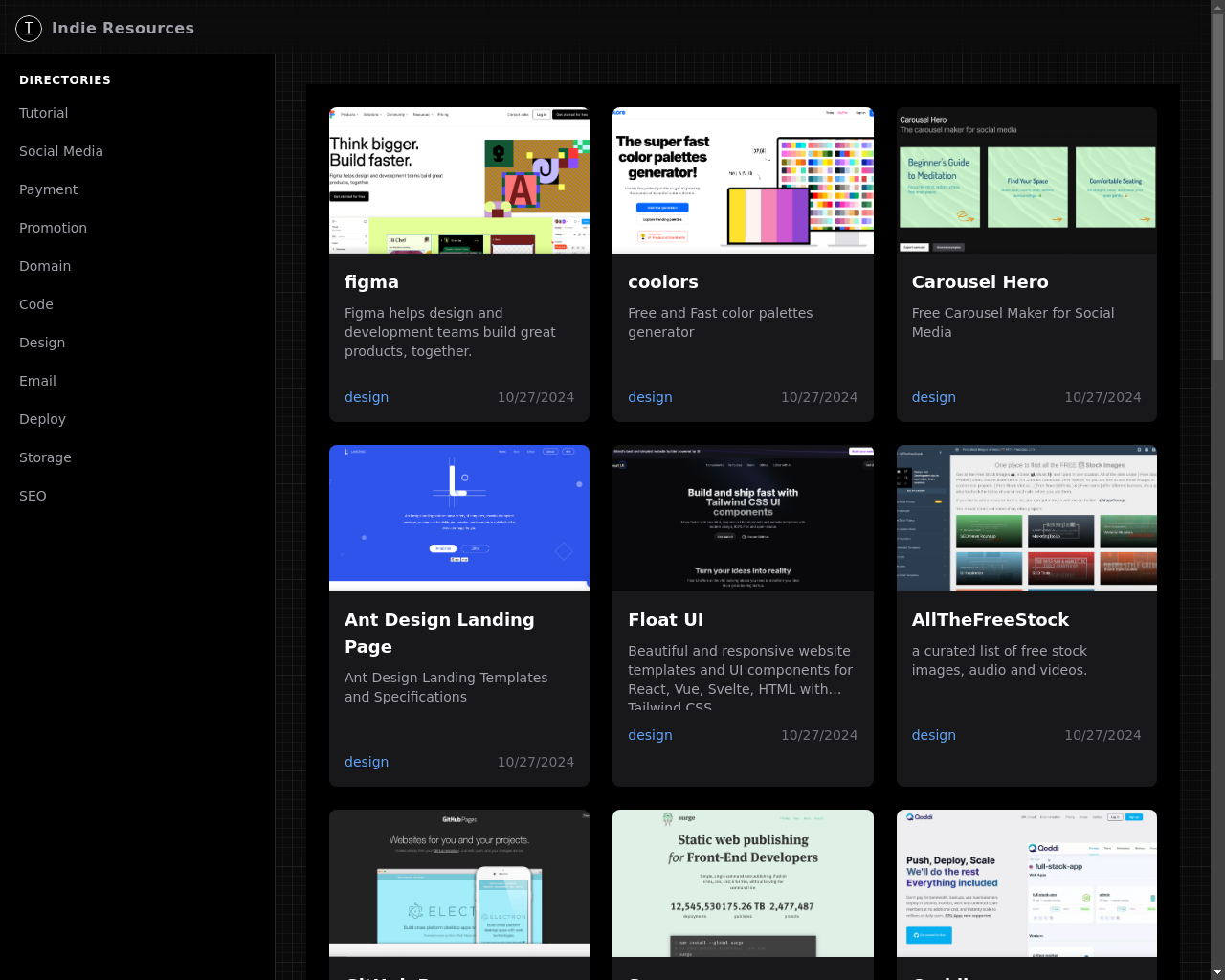The image size is (1225, 980).
Task: Click the scrollbar down arrow
Action: point(1217,972)
